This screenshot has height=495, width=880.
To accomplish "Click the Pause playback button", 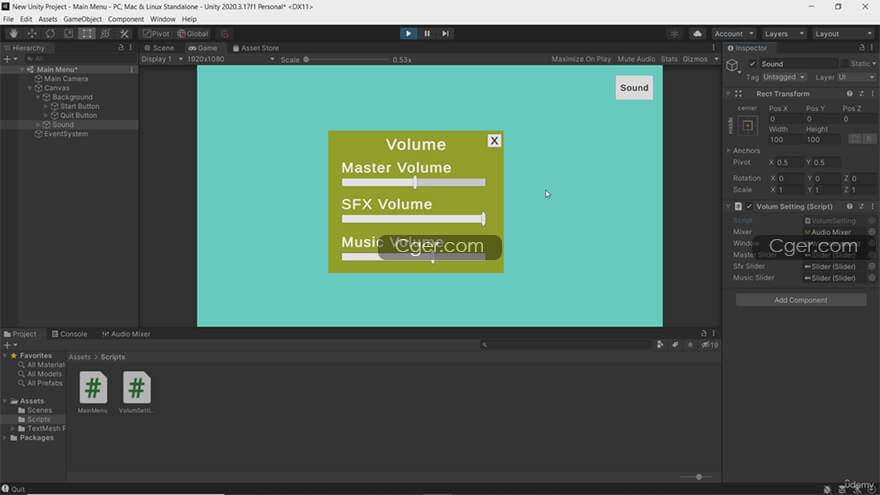I will click(427, 34).
